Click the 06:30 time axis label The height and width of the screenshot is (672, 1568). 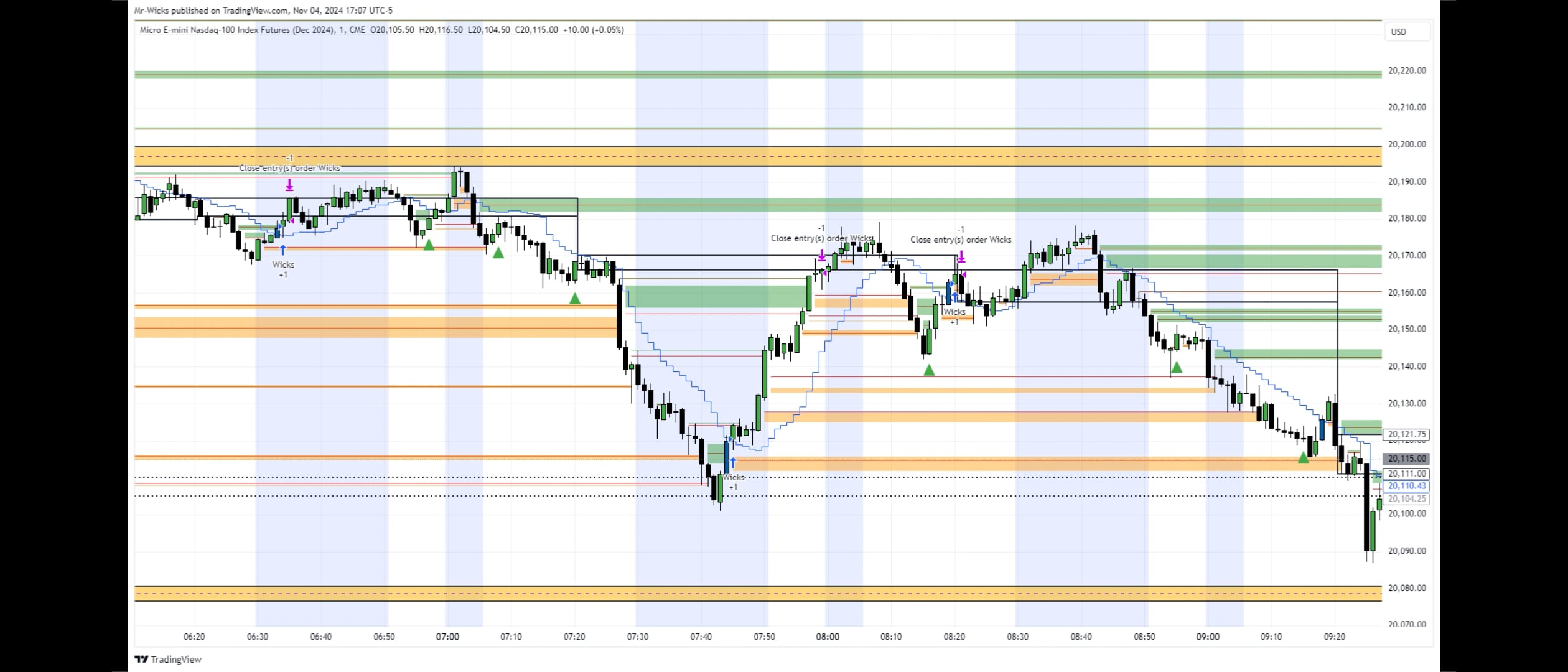coord(258,637)
